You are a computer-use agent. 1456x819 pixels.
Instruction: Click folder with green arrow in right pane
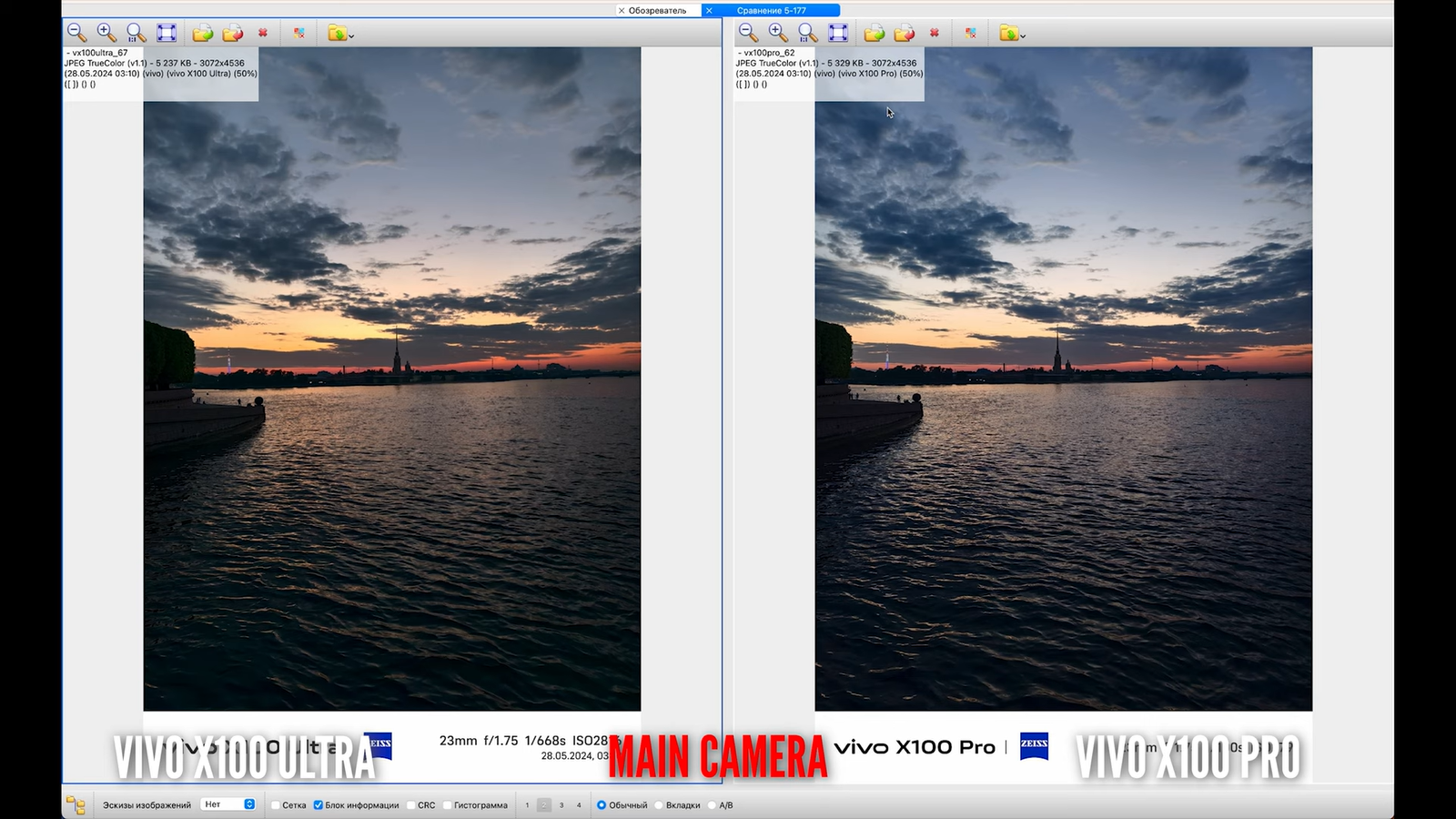[x=874, y=33]
